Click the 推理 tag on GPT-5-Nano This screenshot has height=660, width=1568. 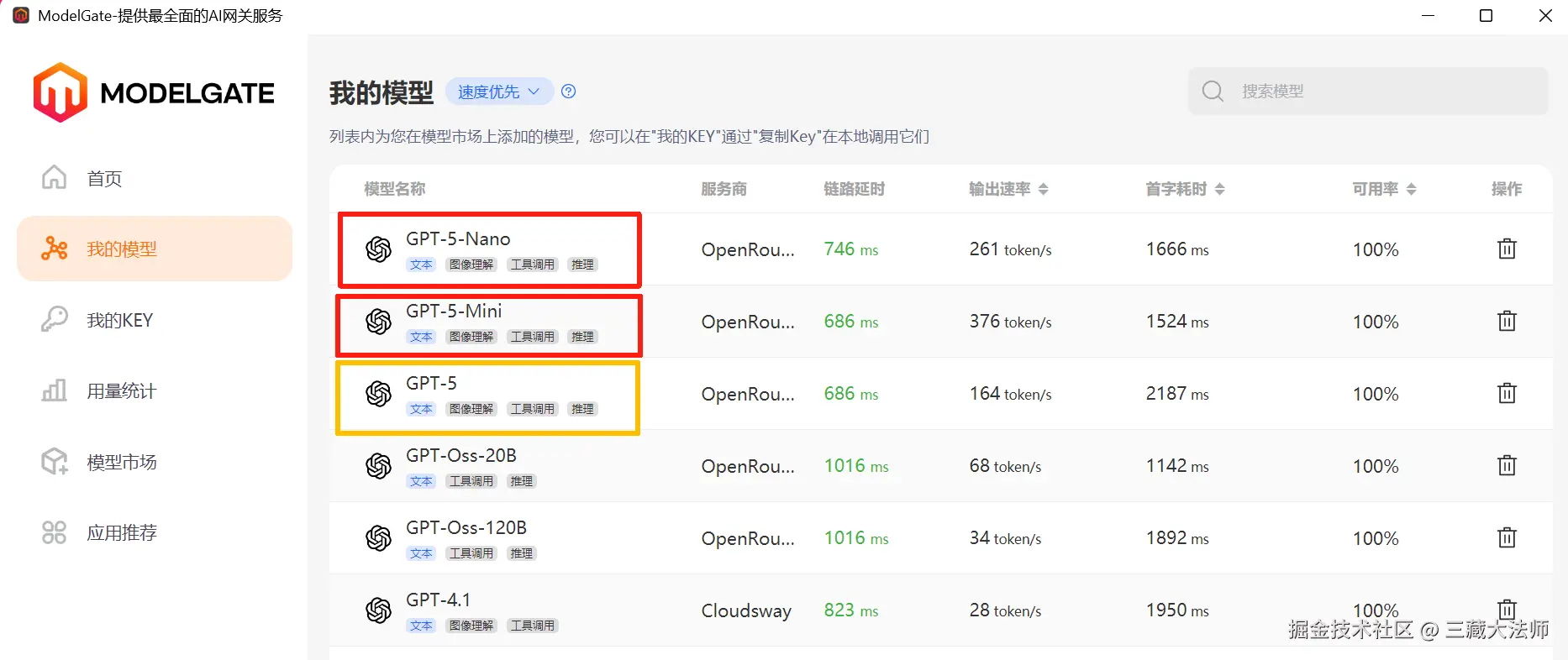(x=582, y=265)
